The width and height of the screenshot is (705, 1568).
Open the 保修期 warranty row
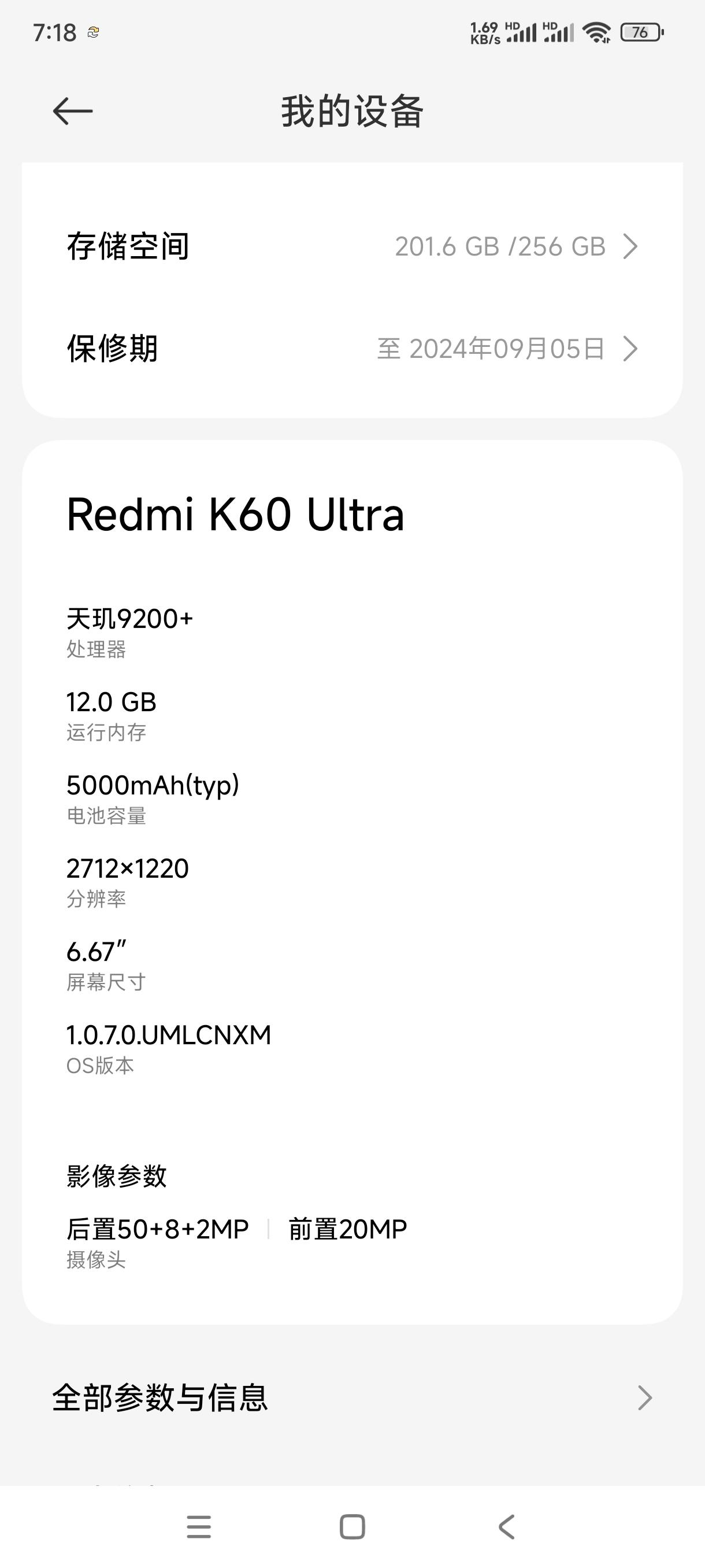pyautogui.click(x=352, y=349)
